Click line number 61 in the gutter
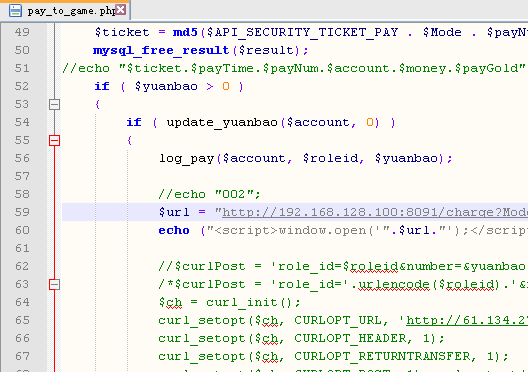 pyautogui.click(x=22, y=248)
